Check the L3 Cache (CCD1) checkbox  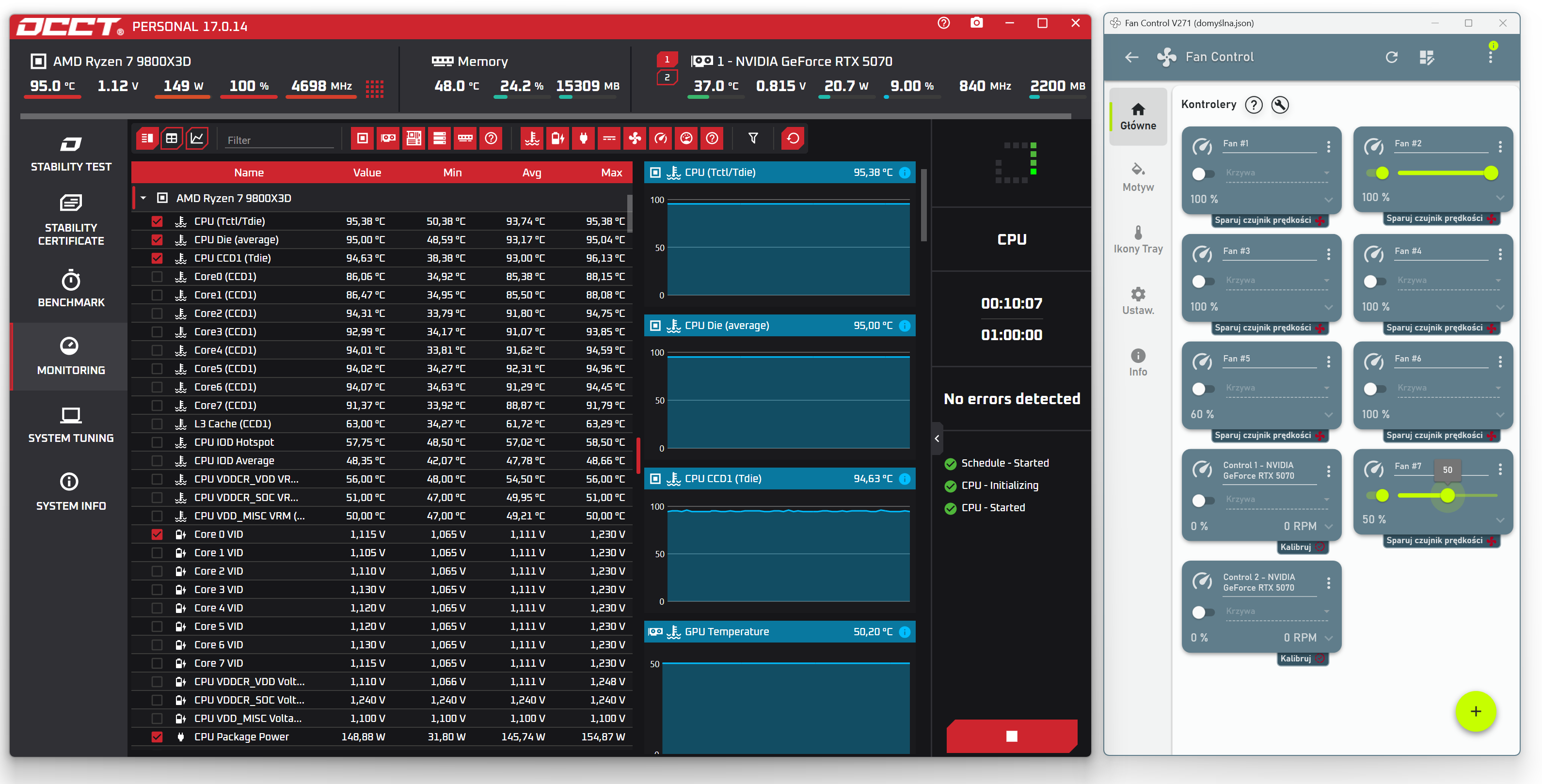[157, 424]
